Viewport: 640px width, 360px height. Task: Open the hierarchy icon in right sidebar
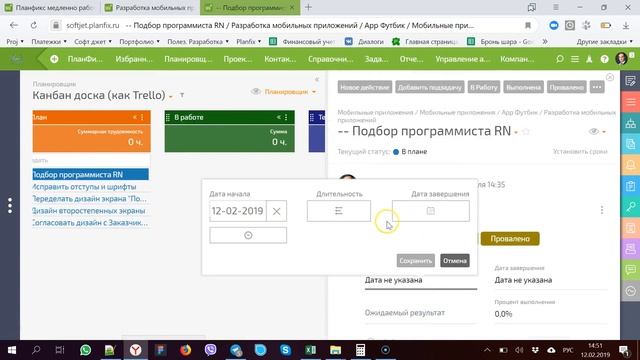(630, 123)
